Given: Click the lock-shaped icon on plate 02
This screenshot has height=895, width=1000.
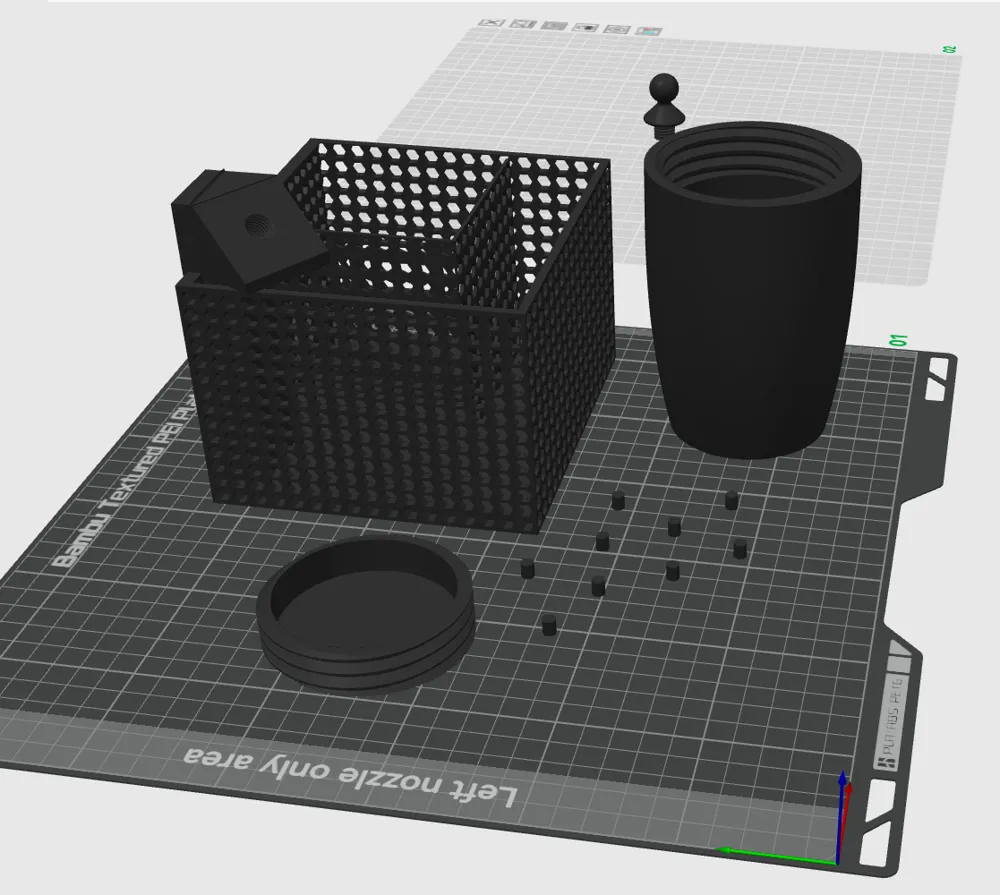Looking at the screenshot, I should pyautogui.click(x=585, y=27).
